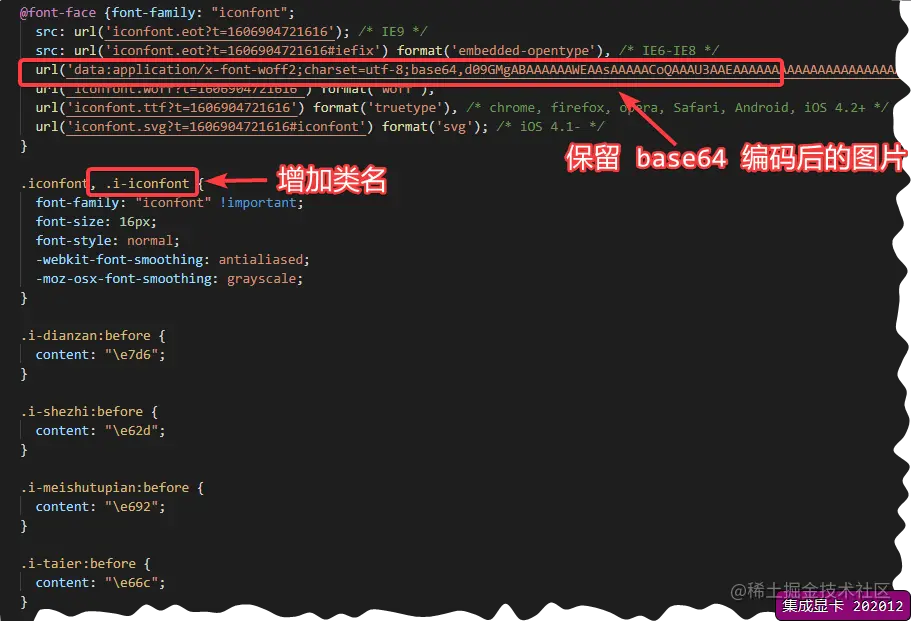The width and height of the screenshot is (911, 621).
Task: Click the first iconfont.eot IE9 URL
Action: pyautogui.click(x=223, y=32)
